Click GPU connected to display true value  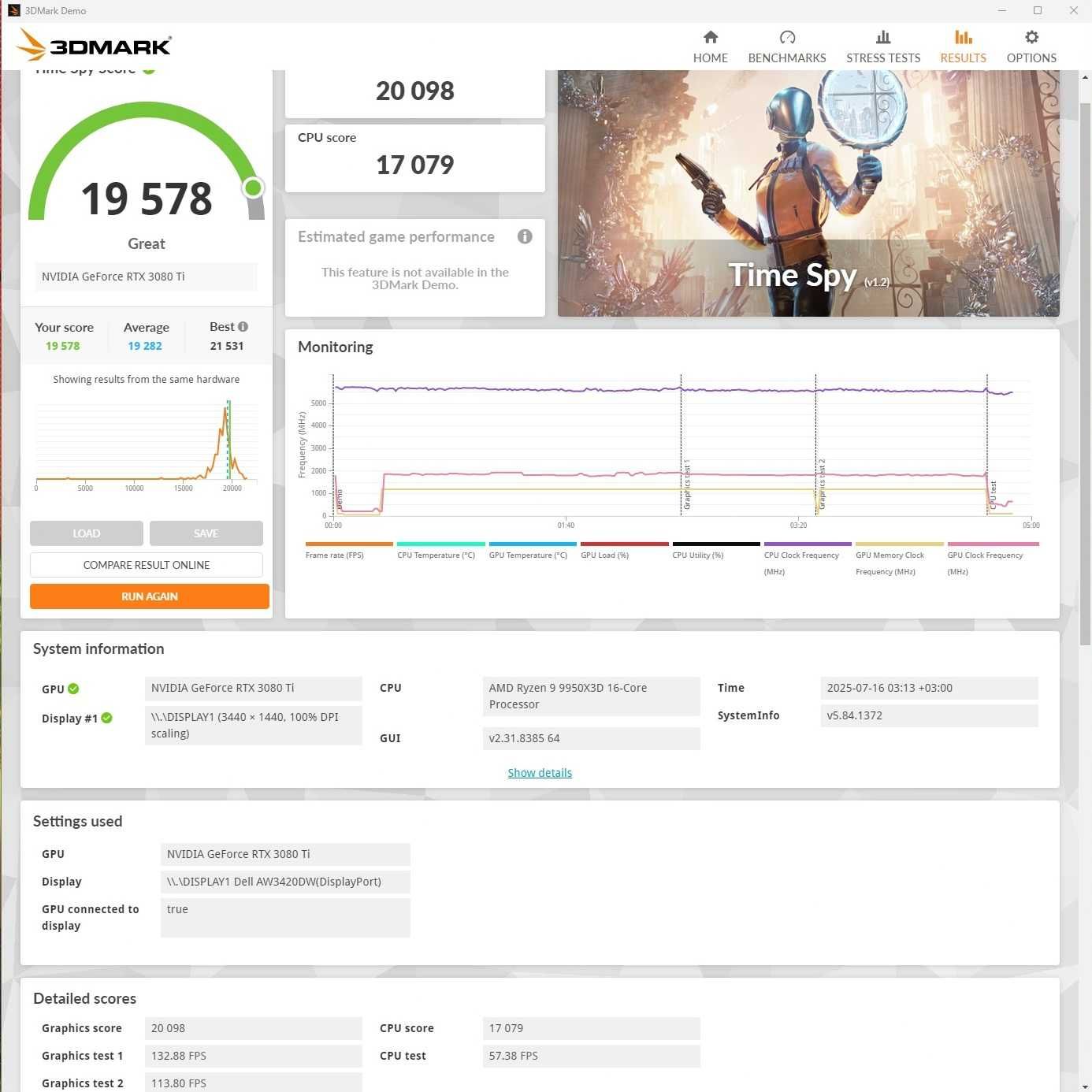(285, 917)
